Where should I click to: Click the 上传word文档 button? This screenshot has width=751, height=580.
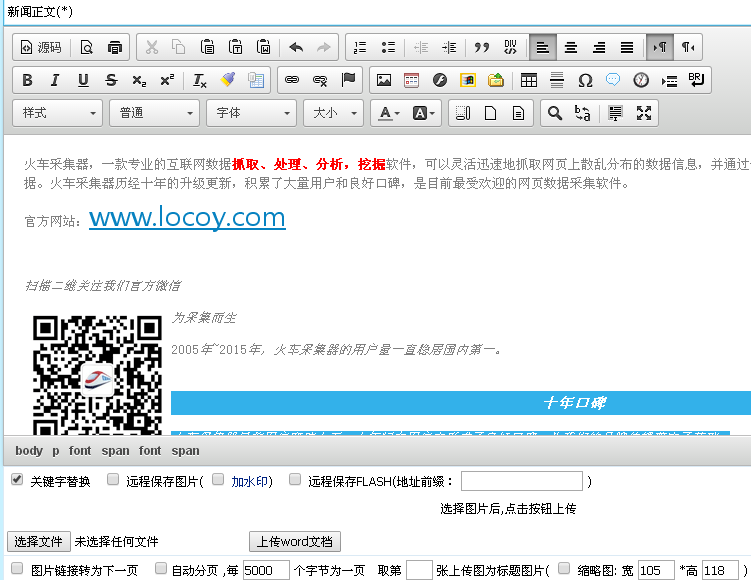pos(295,542)
